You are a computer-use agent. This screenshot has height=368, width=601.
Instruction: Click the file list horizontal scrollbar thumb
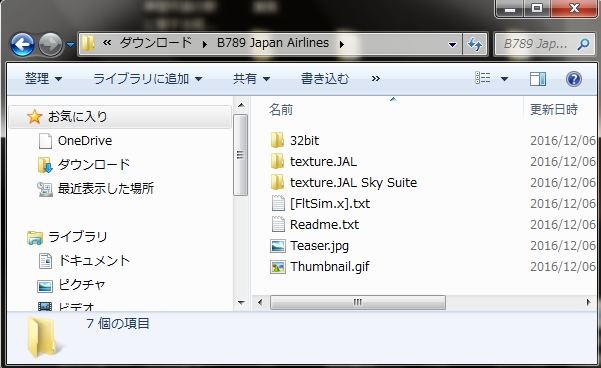pyautogui.click(x=358, y=302)
